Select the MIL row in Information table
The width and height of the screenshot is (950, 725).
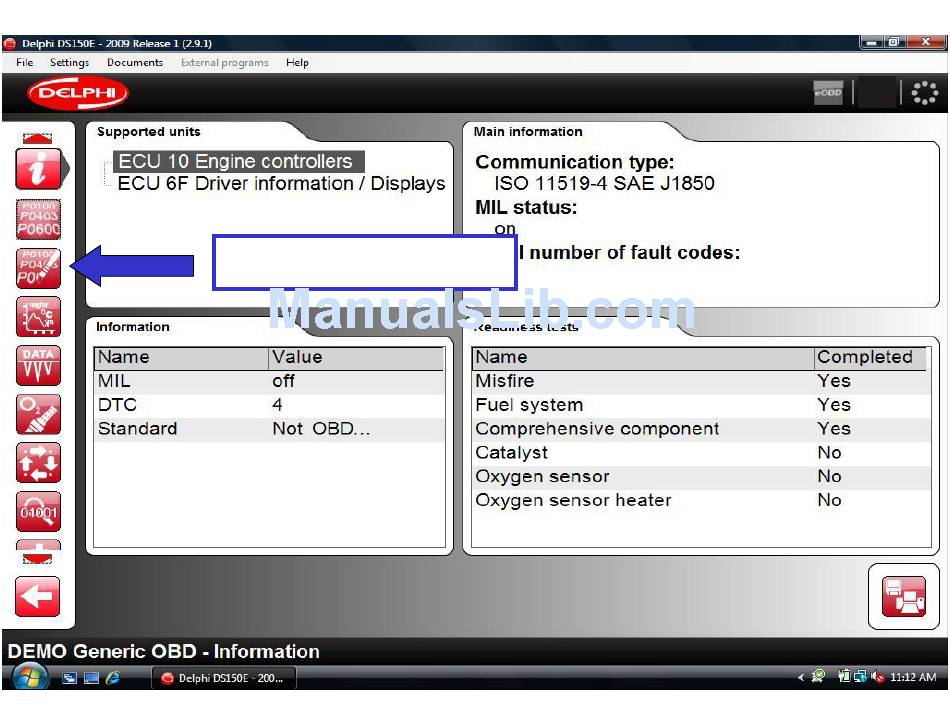[x=269, y=381]
